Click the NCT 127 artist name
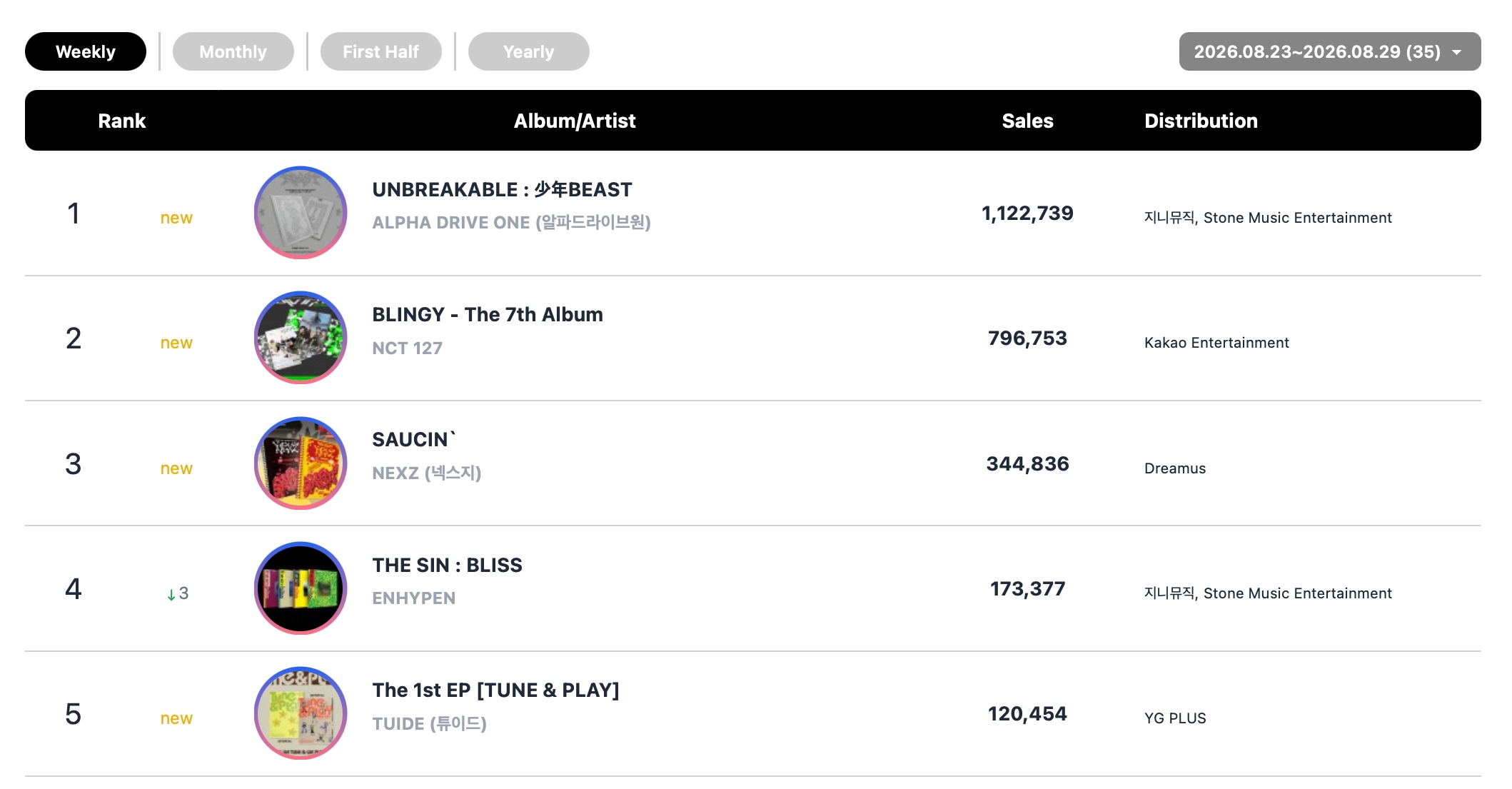The height and width of the screenshot is (789, 1512). coord(407,348)
